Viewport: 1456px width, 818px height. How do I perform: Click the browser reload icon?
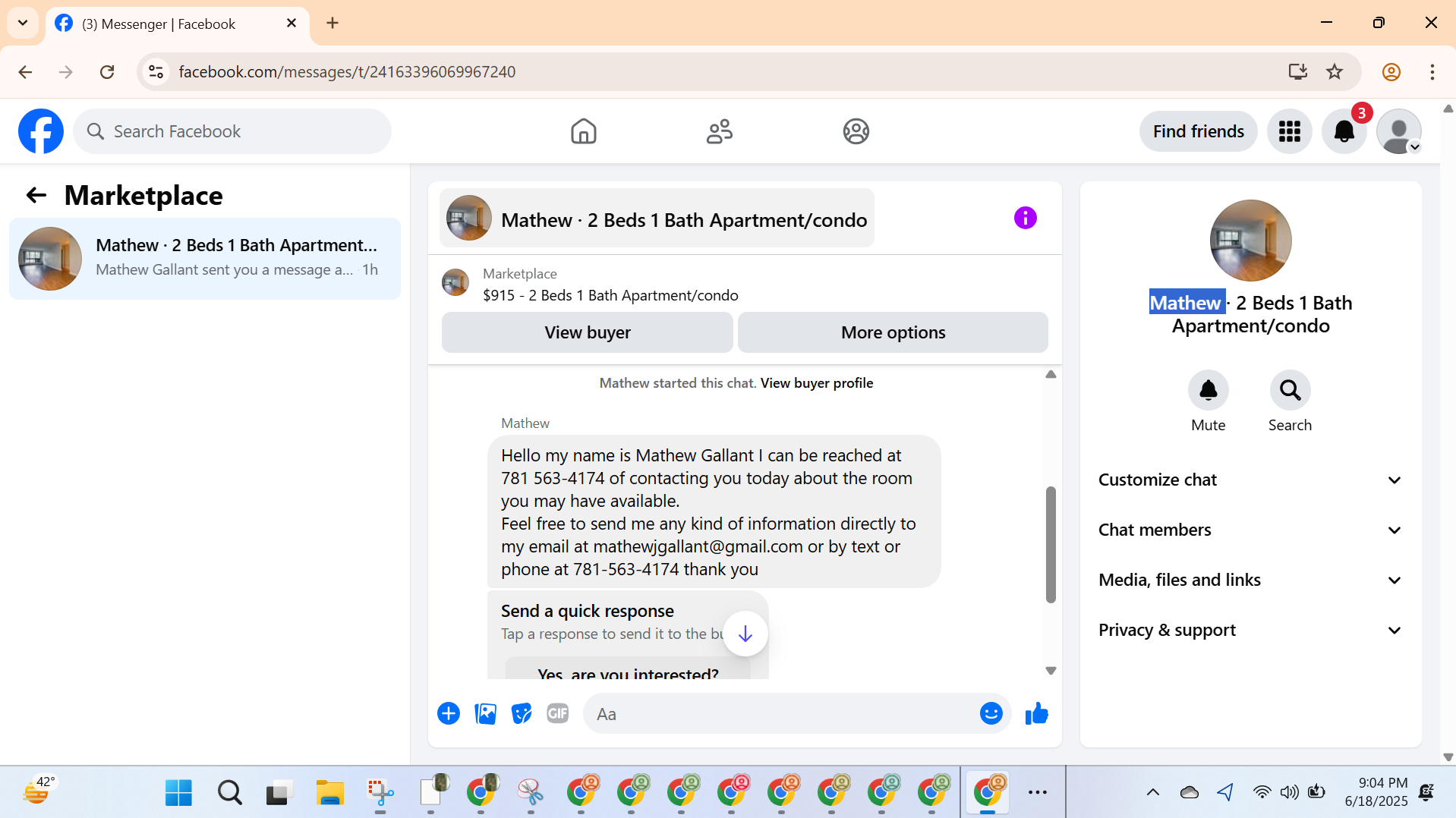[107, 71]
